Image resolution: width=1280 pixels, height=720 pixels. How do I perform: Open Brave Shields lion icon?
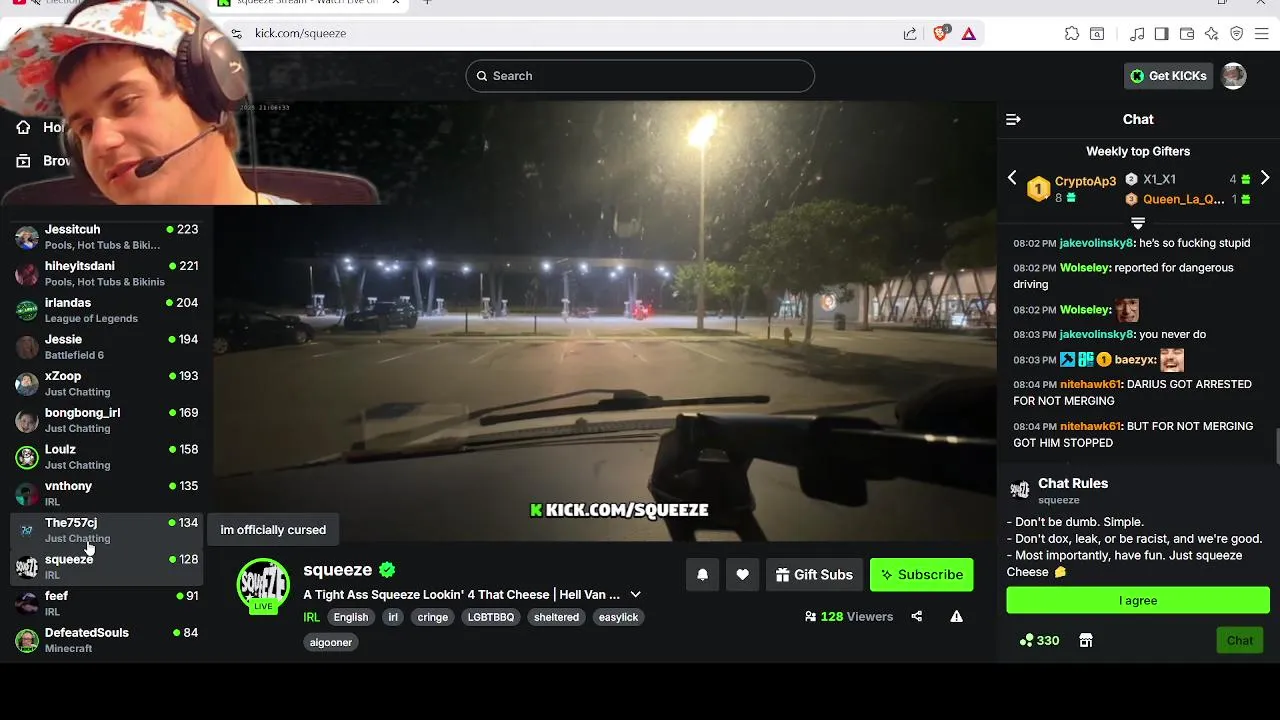coord(940,33)
